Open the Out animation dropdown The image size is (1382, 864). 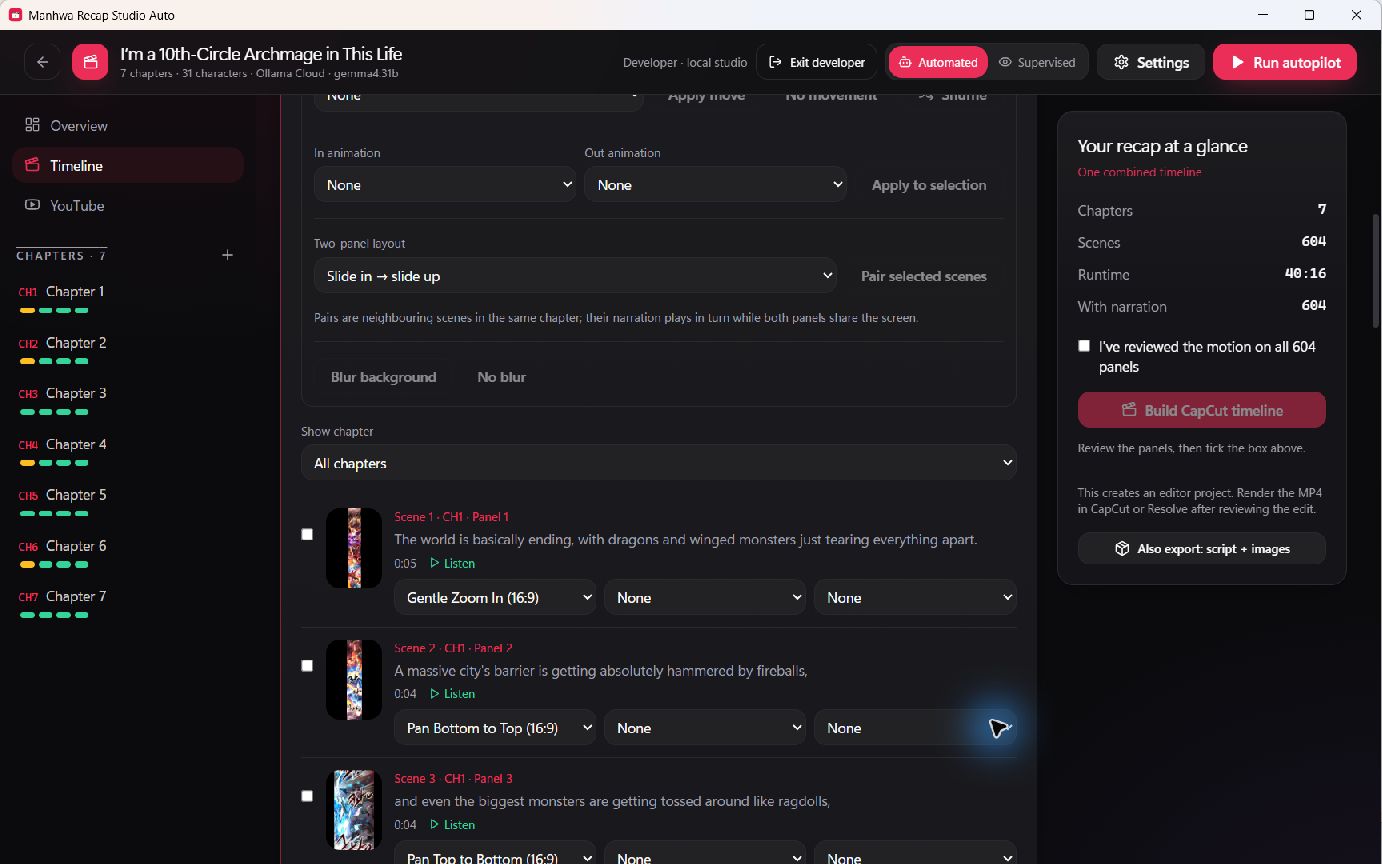click(715, 185)
